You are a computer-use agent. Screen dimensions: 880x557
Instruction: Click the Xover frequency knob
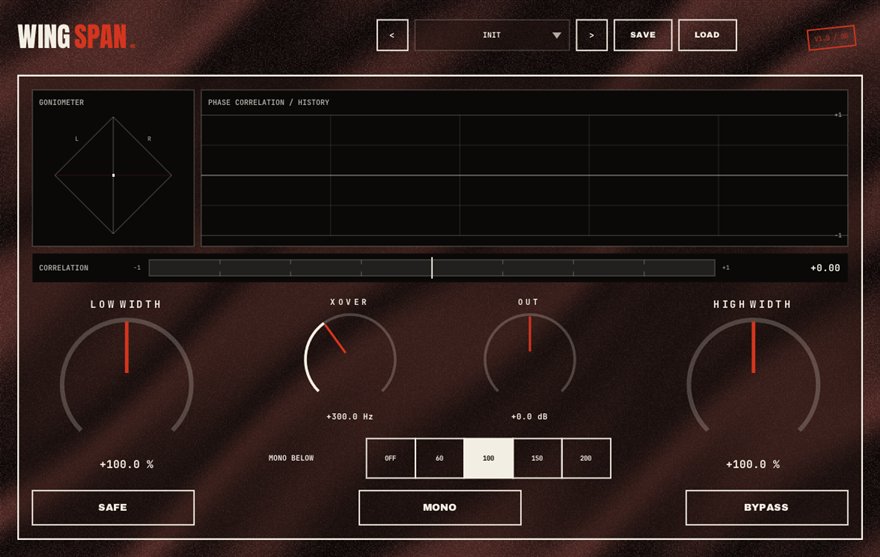click(x=350, y=353)
